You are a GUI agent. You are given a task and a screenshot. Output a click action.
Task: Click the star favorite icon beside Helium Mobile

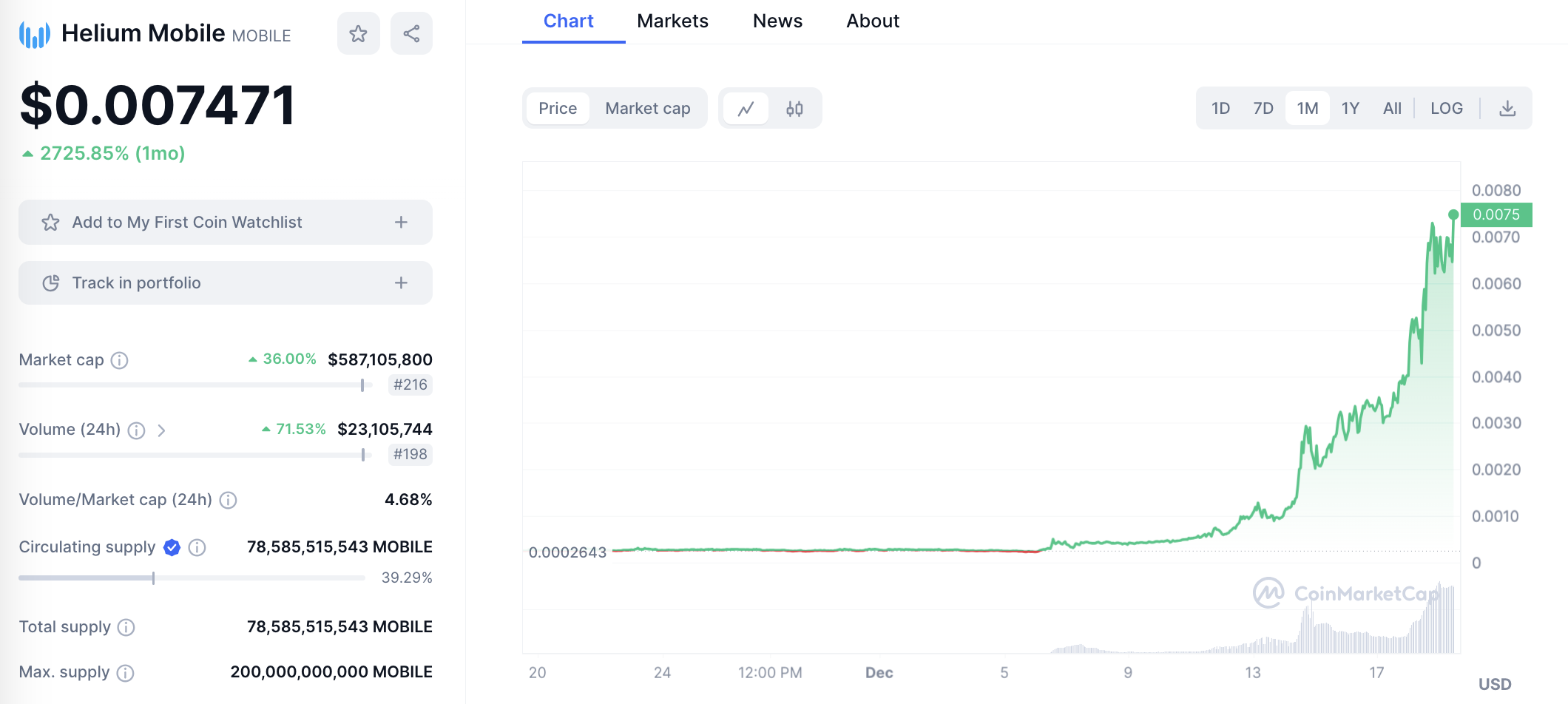[359, 33]
